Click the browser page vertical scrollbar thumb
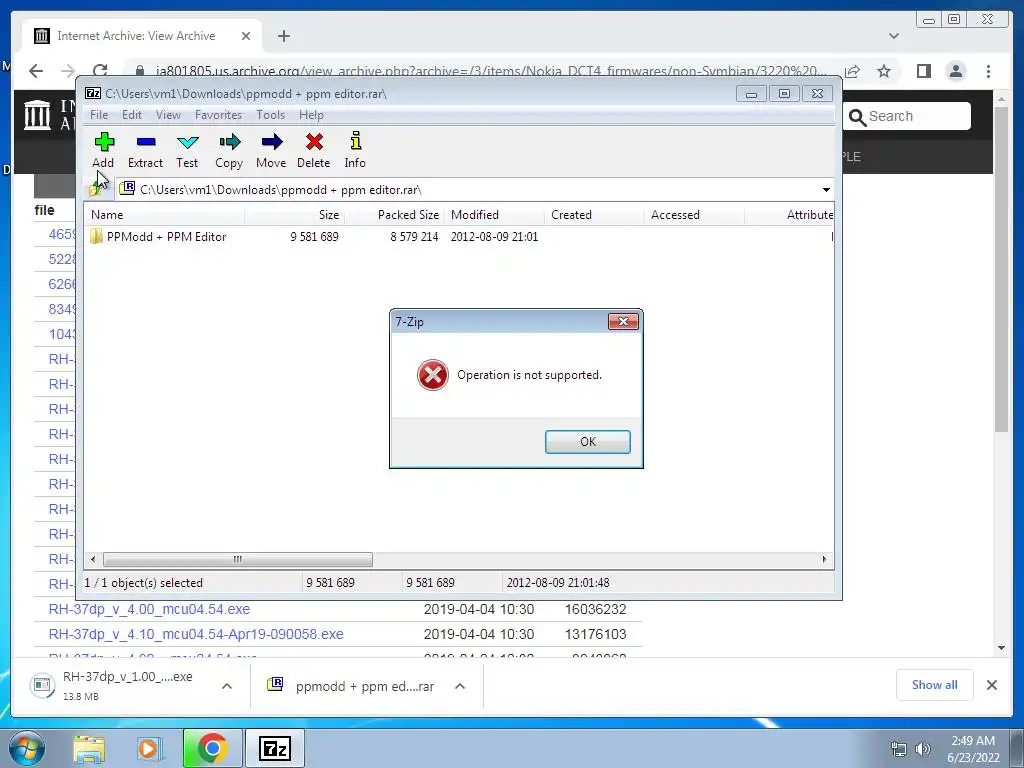 (1001, 269)
